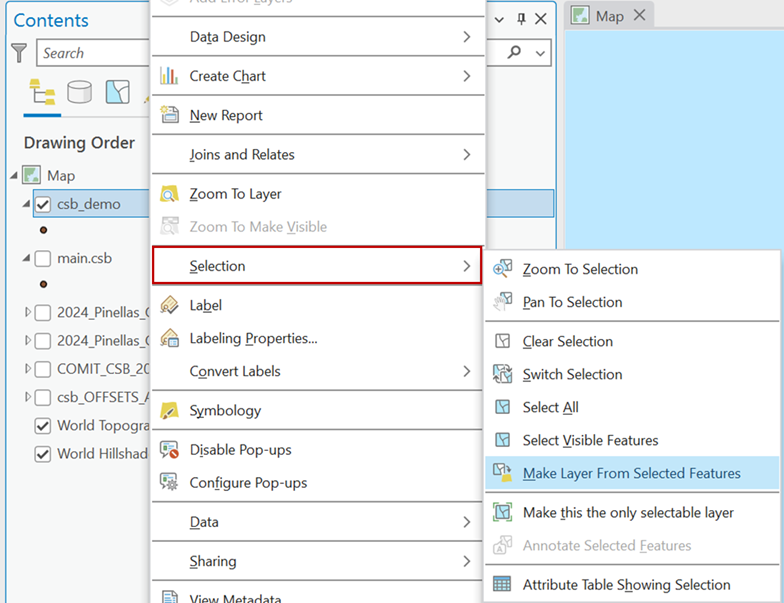Open Attribute Table Showing Selection

(x=626, y=585)
